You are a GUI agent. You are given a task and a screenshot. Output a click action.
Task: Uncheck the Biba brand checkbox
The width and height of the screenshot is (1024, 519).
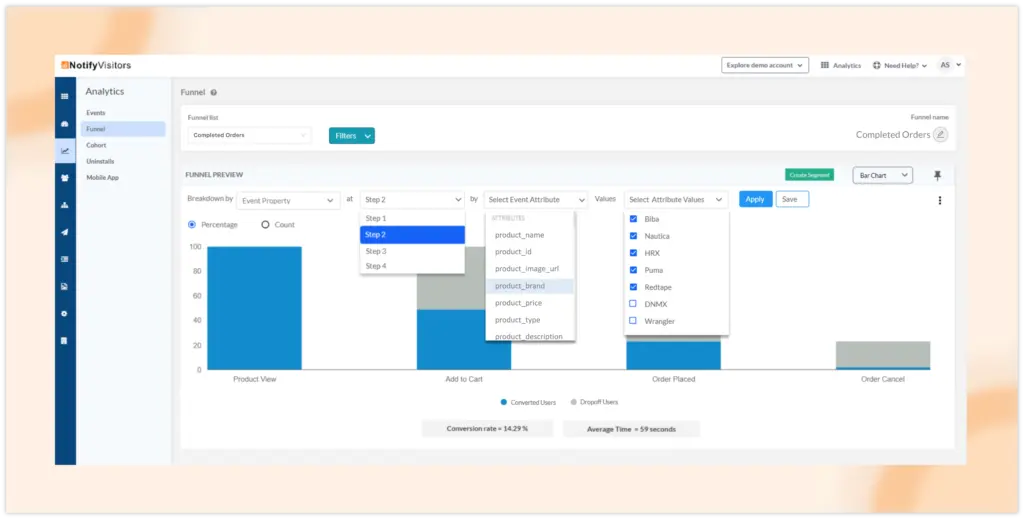pyautogui.click(x=632, y=219)
